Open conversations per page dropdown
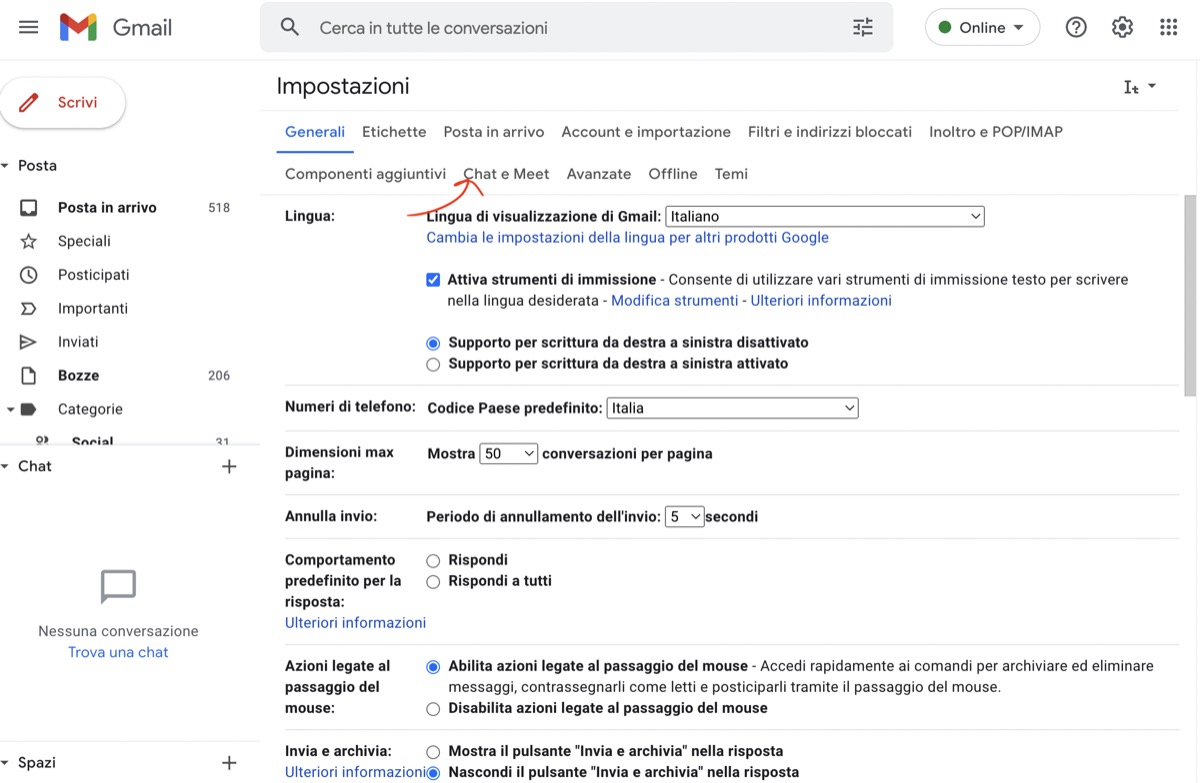Image resolution: width=1200 pixels, height=783 pixels. 508,454
